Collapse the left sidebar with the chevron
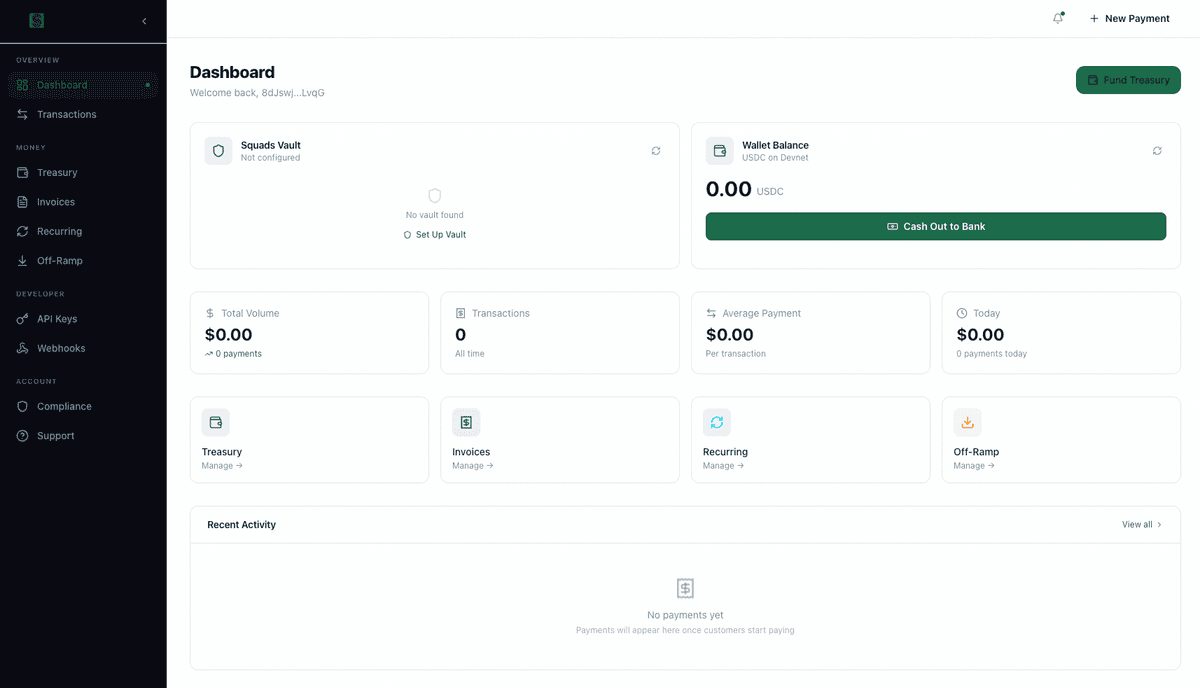Image resolution: width=1200 pixels, height=688 pixels. pos(143,20)
